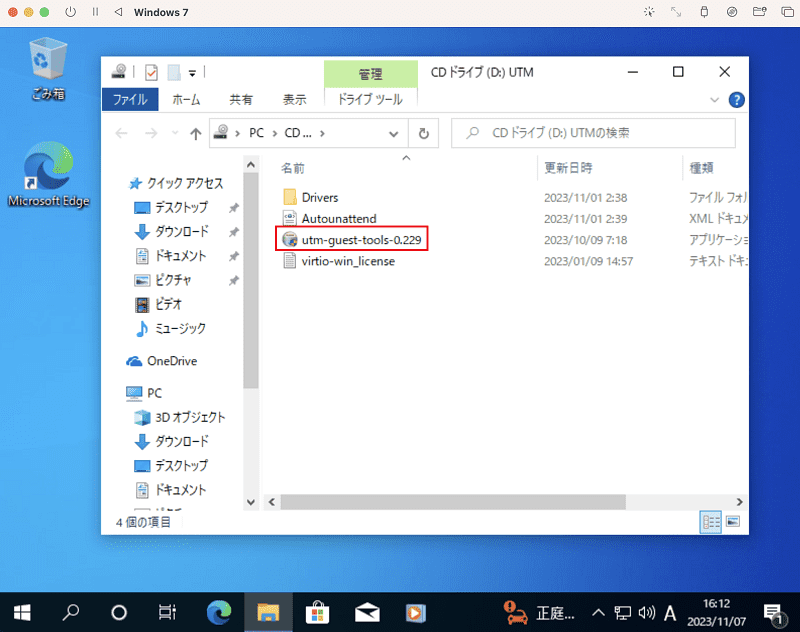Click the CD drive icon in the Explorer title bar
This screenshot has height=632, width=800.
(119, 71)
